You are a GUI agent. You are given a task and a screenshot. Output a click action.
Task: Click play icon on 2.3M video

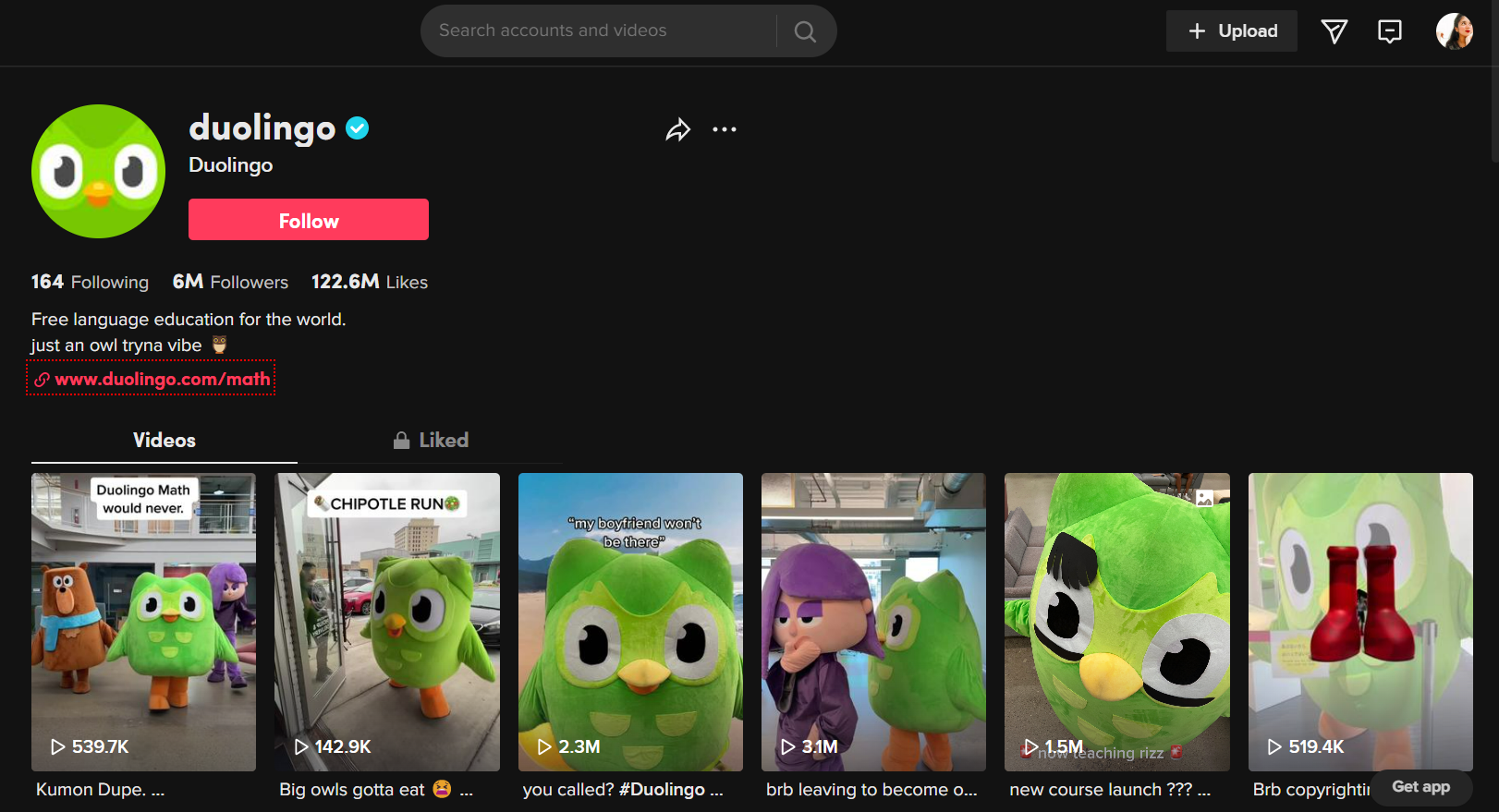pyautogui.click(x=544, y=746)
